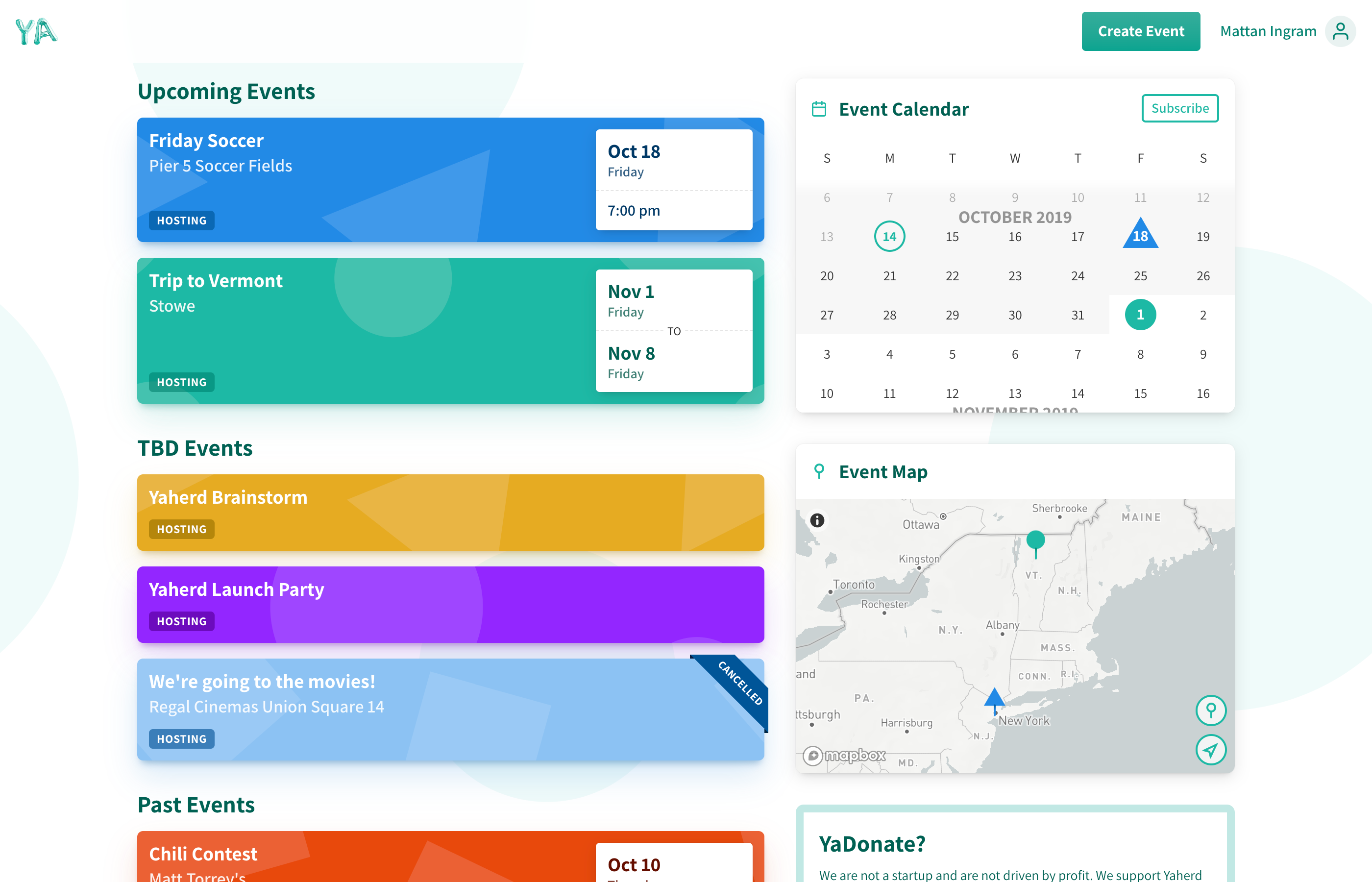Open the user profile avatar icon
The image size is (1372, 882).
(1340, 31)
